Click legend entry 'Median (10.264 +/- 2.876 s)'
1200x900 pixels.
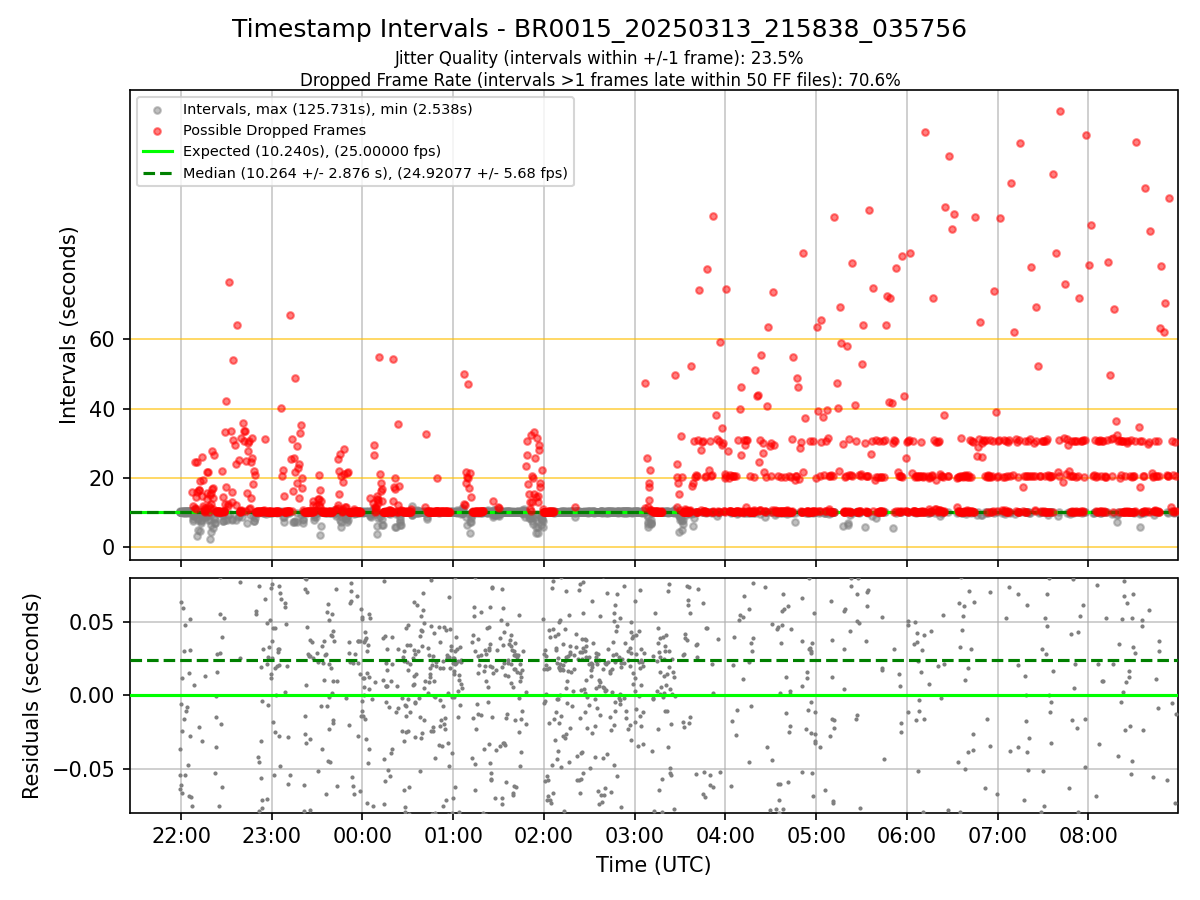(375, 173)
